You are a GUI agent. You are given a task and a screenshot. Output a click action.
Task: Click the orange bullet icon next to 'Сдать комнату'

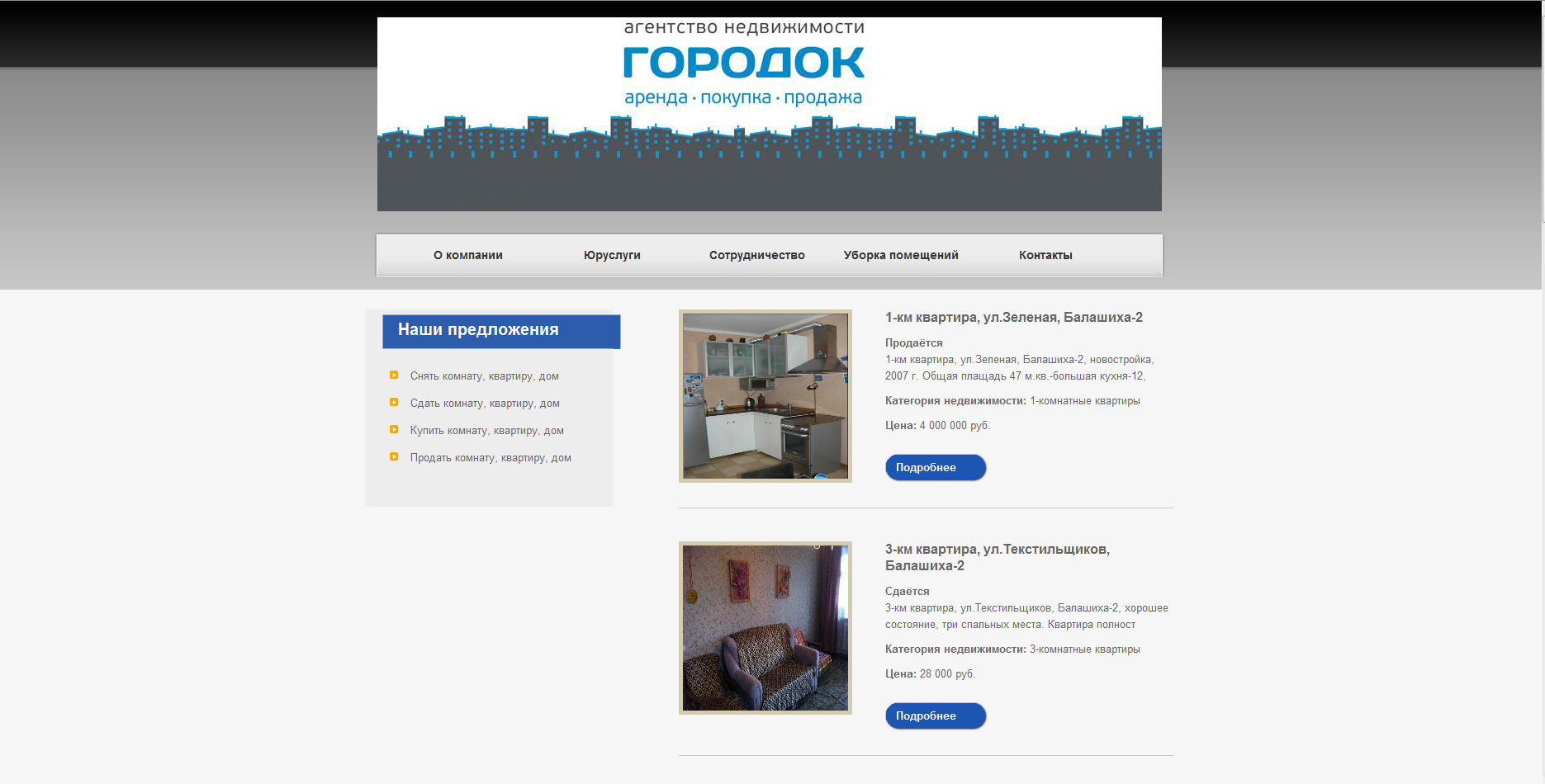coord(394,402)
